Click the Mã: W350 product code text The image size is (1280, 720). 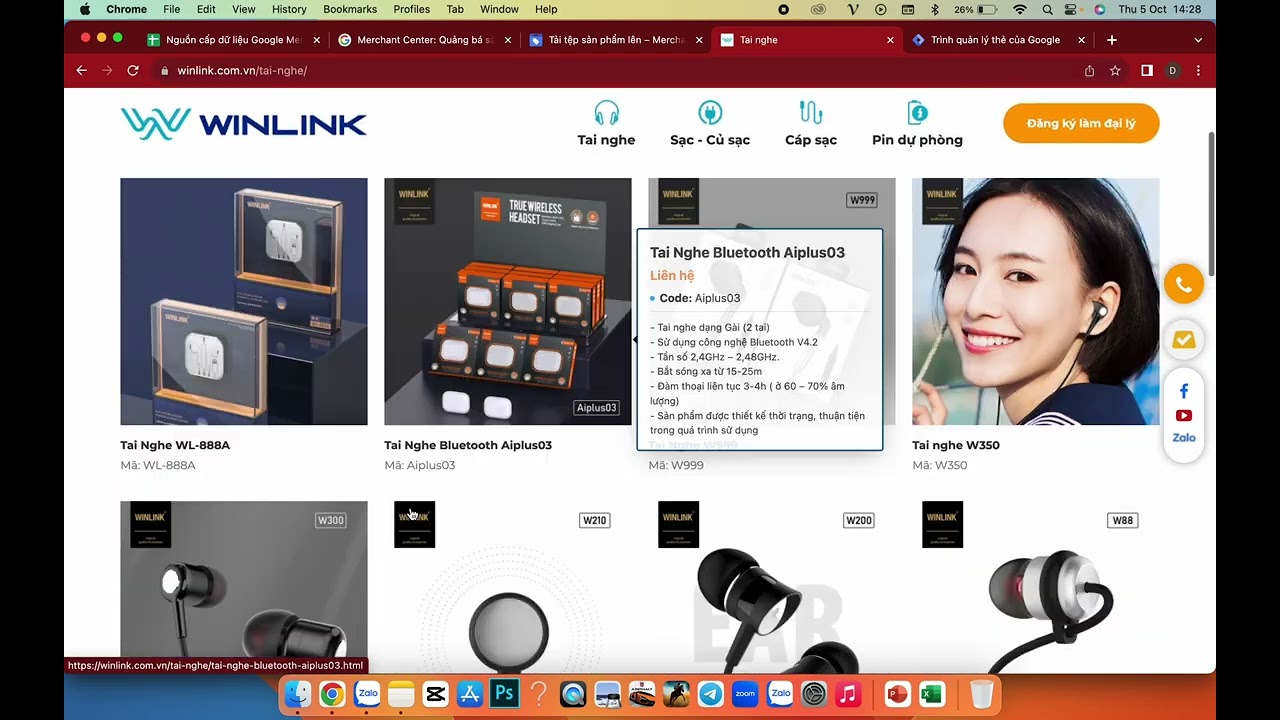(x=940, y=465)
